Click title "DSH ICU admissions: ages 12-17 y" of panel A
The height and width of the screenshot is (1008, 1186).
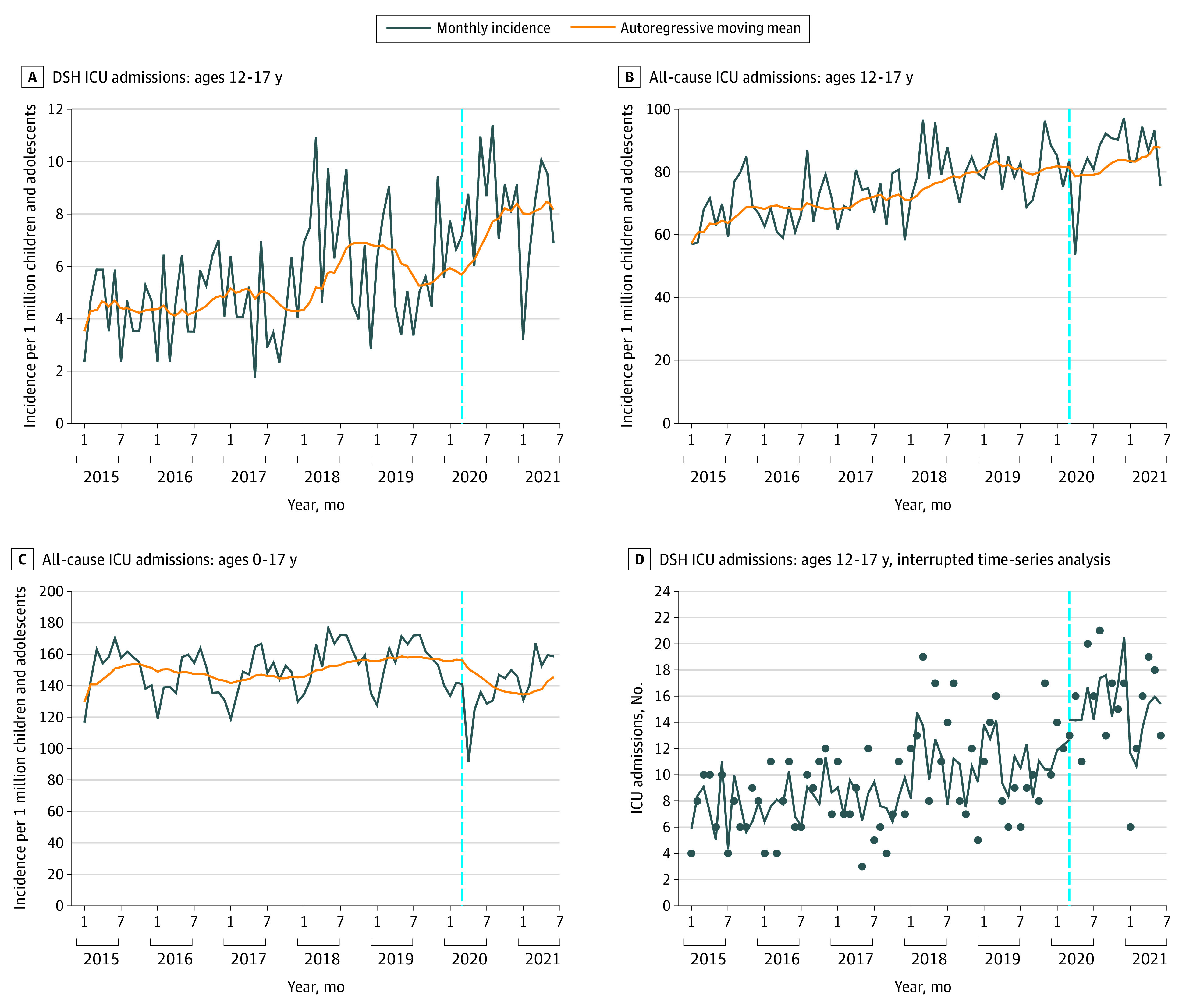click(167, 77)
